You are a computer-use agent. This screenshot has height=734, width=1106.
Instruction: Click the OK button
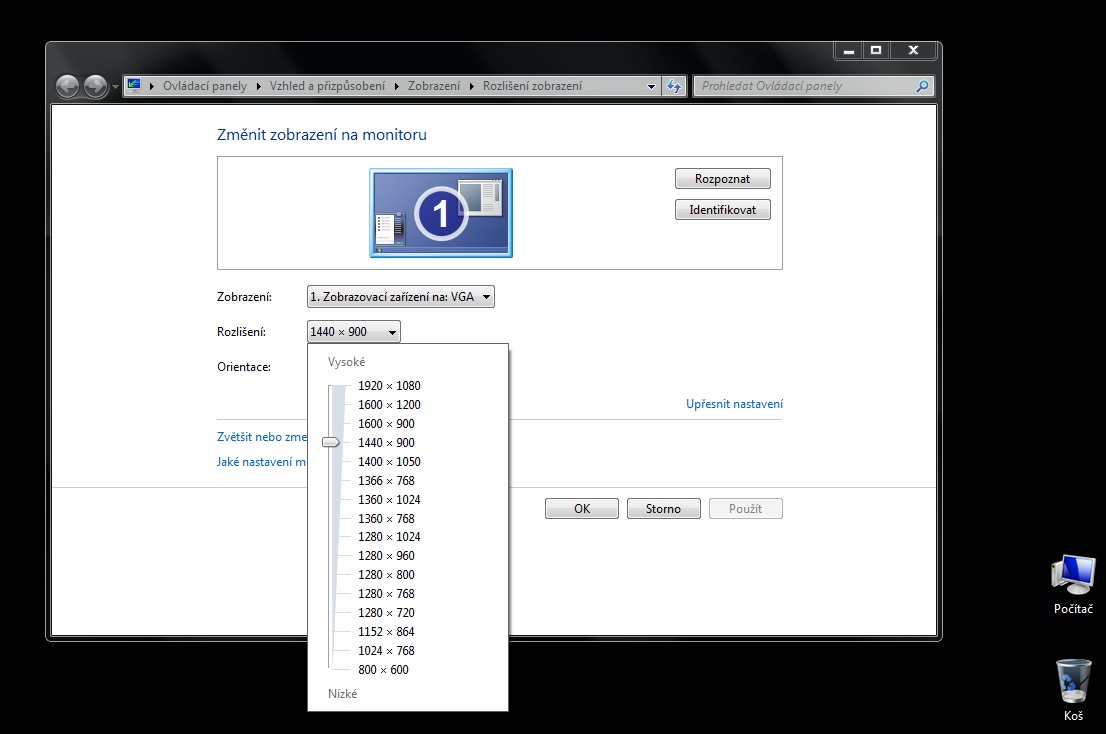coord(582,508)
